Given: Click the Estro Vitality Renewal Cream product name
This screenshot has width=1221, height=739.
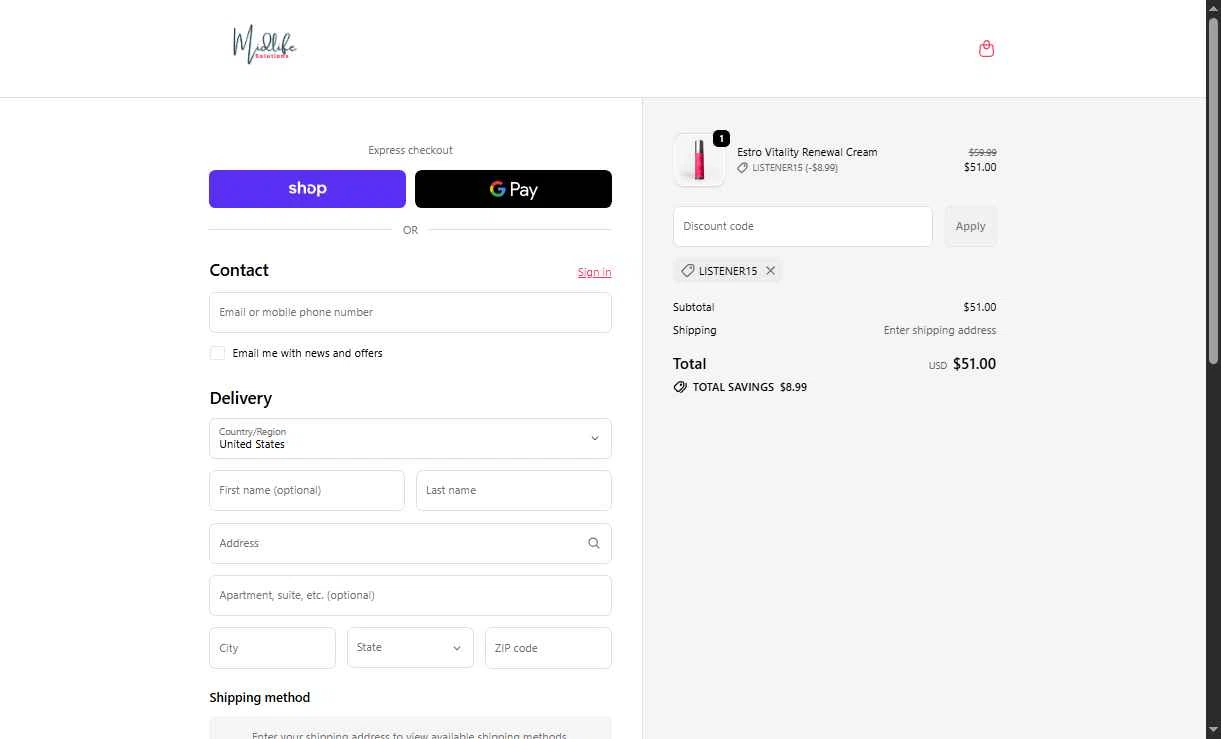Looking at the screenshot, I should click(x=807, y=152).
